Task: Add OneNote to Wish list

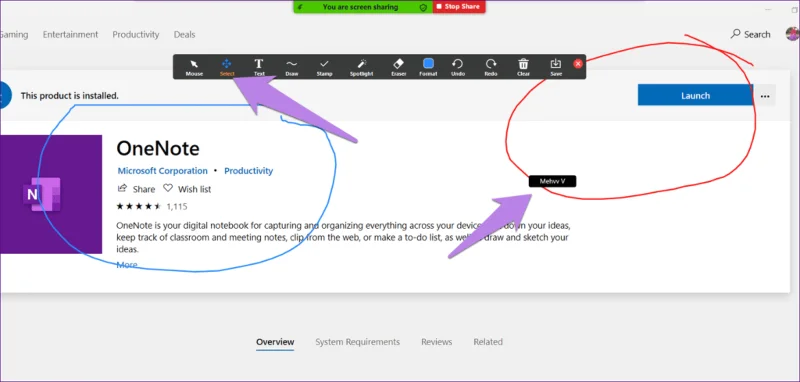Action: [187, 189]
